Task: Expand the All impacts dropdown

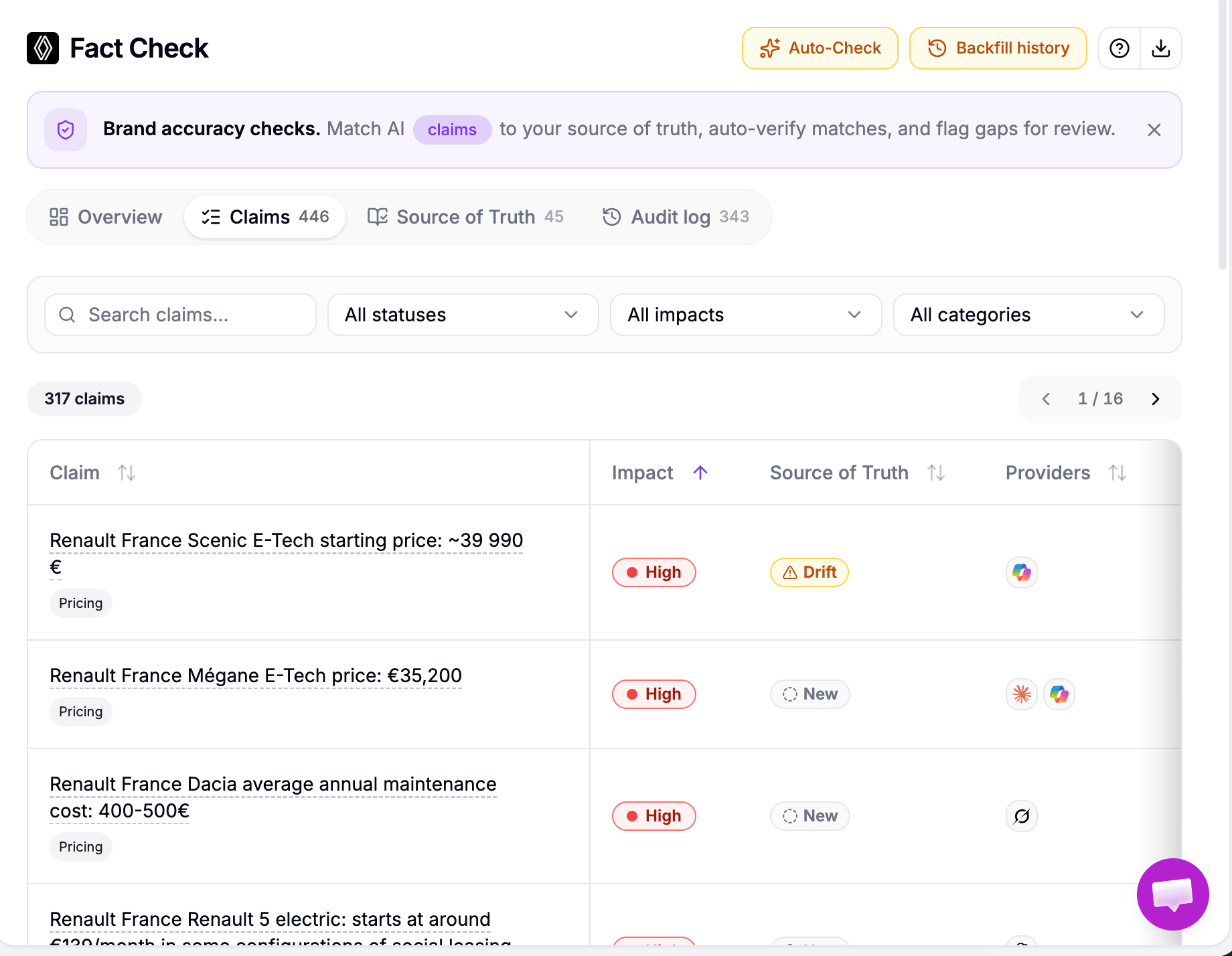Action: (746, 315)
